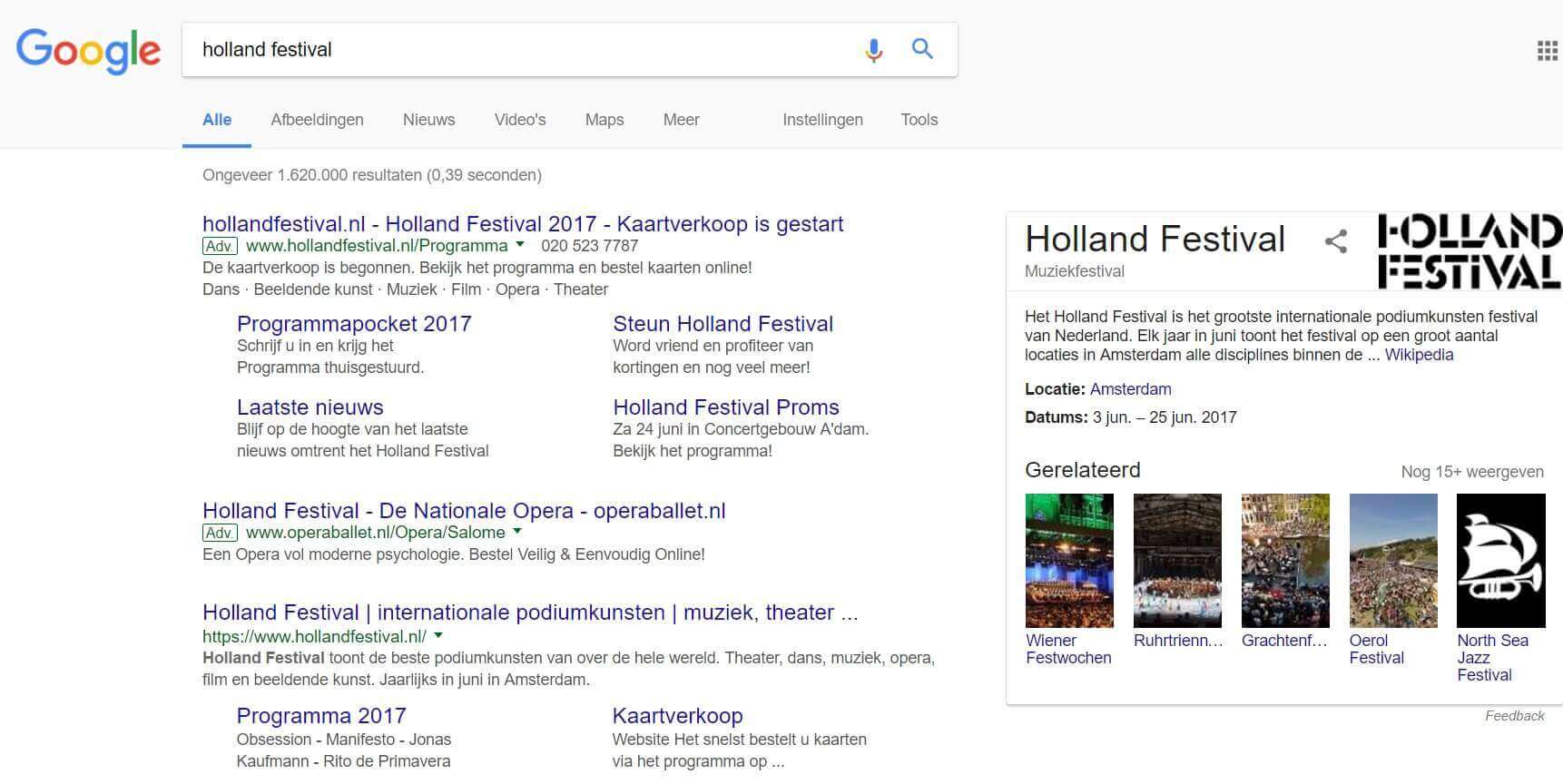Click the Ongeveer 1.620.000 resultaten text
Screen dimensions: 1563x784
click(372, 175)
